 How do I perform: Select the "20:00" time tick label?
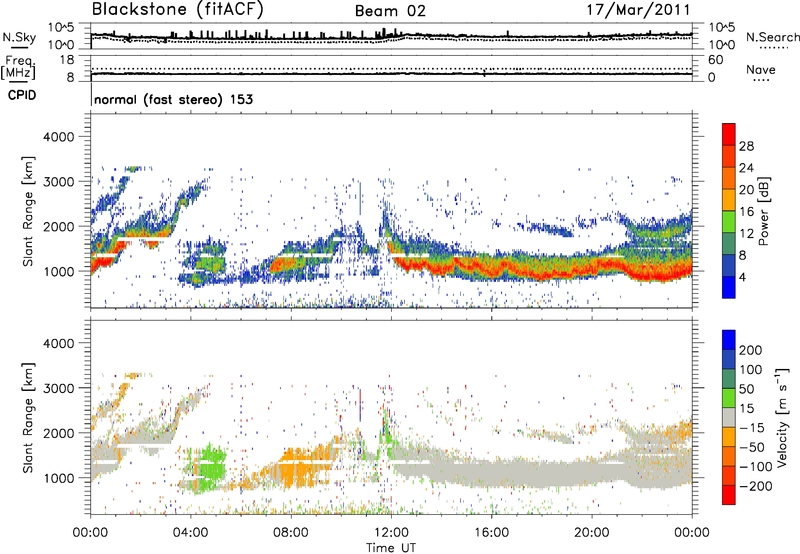coord(591,533)
